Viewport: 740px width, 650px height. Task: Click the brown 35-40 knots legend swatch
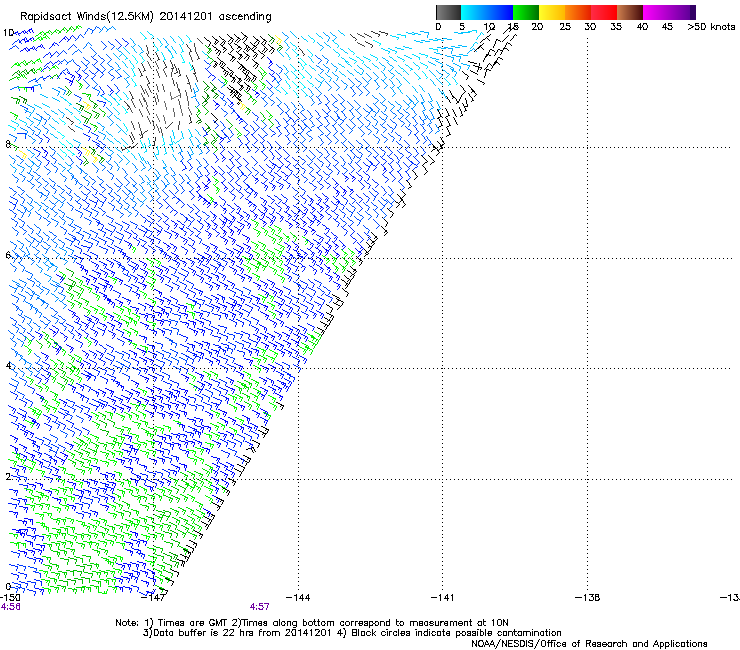pos(630,12)
